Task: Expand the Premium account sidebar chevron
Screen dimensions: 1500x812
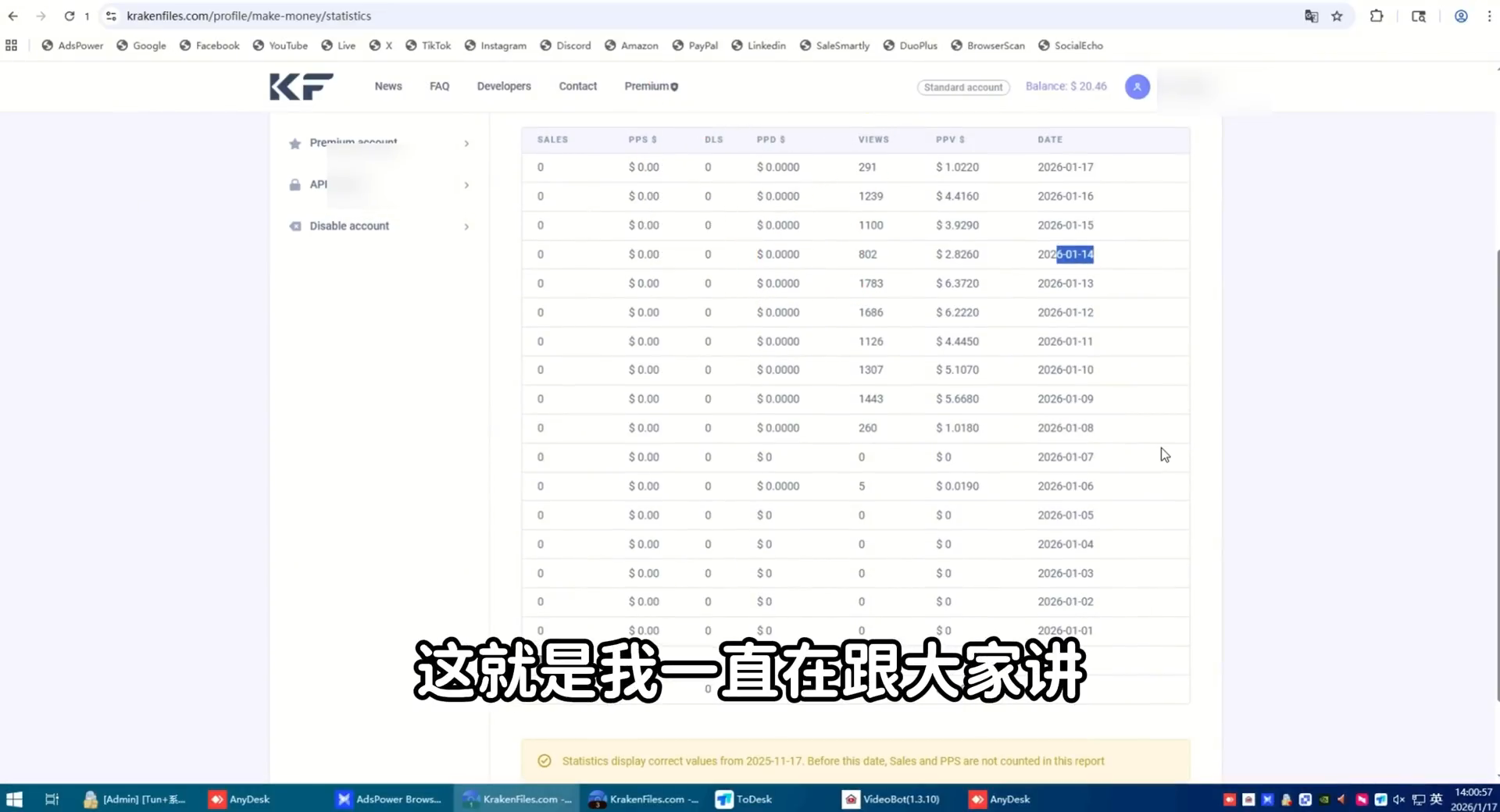Action: click(466, 144)
